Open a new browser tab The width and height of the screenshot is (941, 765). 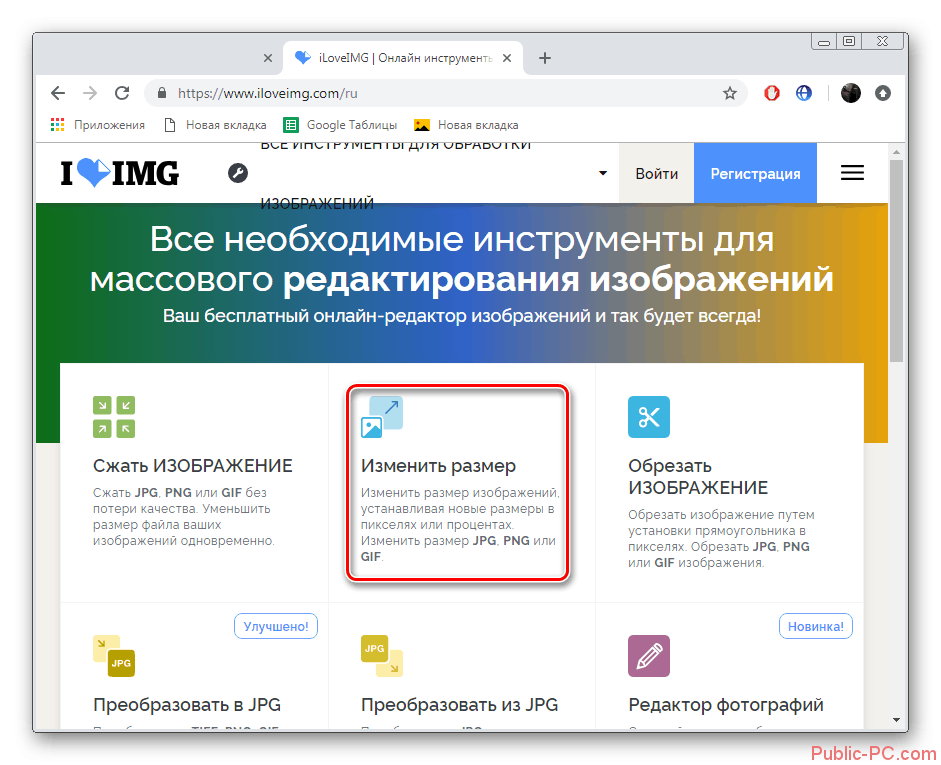click(545, 58)
